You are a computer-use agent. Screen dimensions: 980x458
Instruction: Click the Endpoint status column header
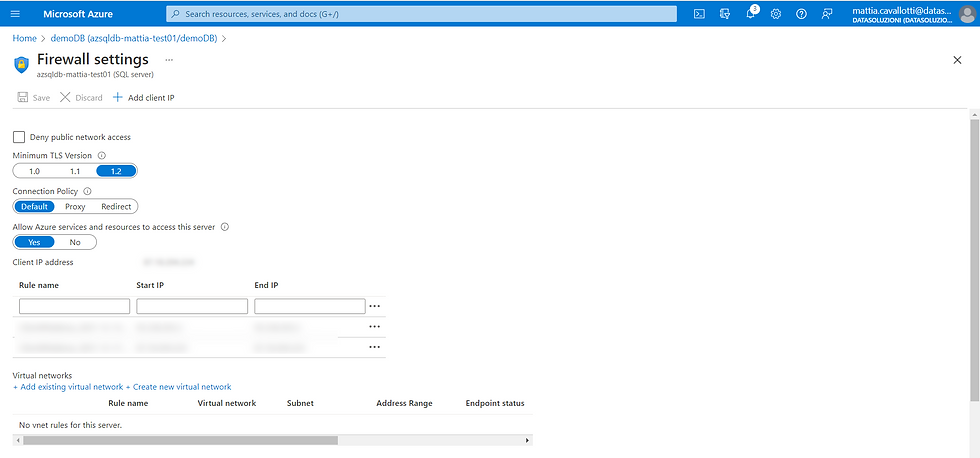[x=495, y=403]
